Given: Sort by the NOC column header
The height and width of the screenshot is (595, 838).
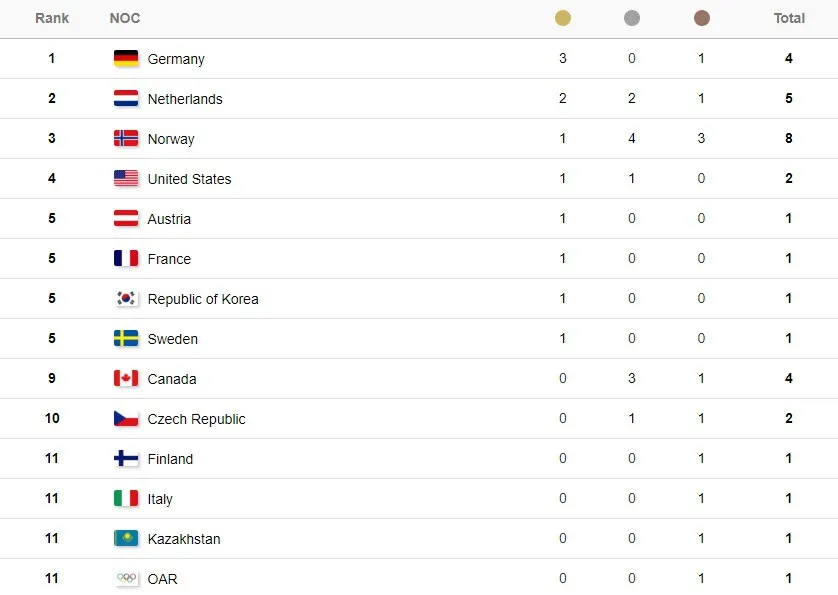Looking at the screenshot, I should click(125, 18).
